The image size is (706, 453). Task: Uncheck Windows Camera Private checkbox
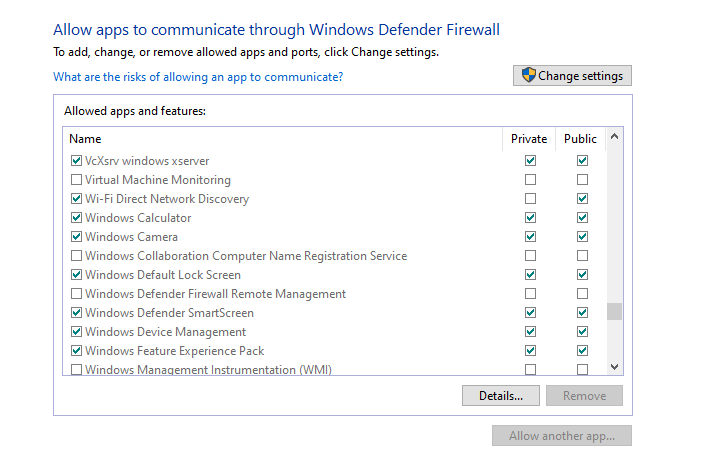point(530,237)
